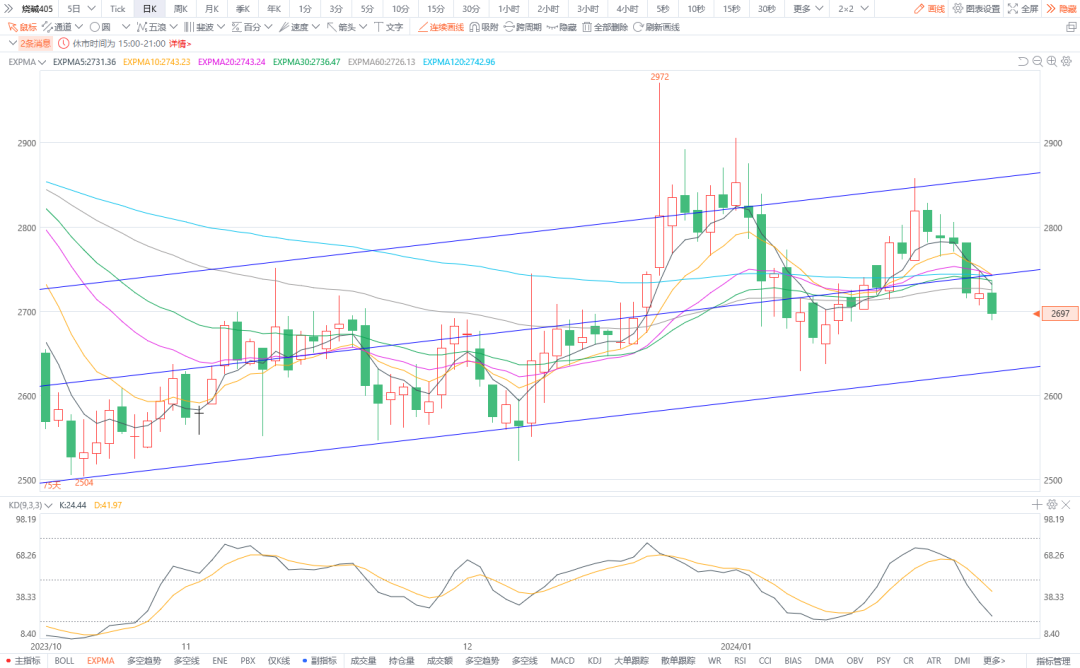Open 图表设置 chart settings
Viewport: 1080px width, 668px height.
tap(976, 9)
